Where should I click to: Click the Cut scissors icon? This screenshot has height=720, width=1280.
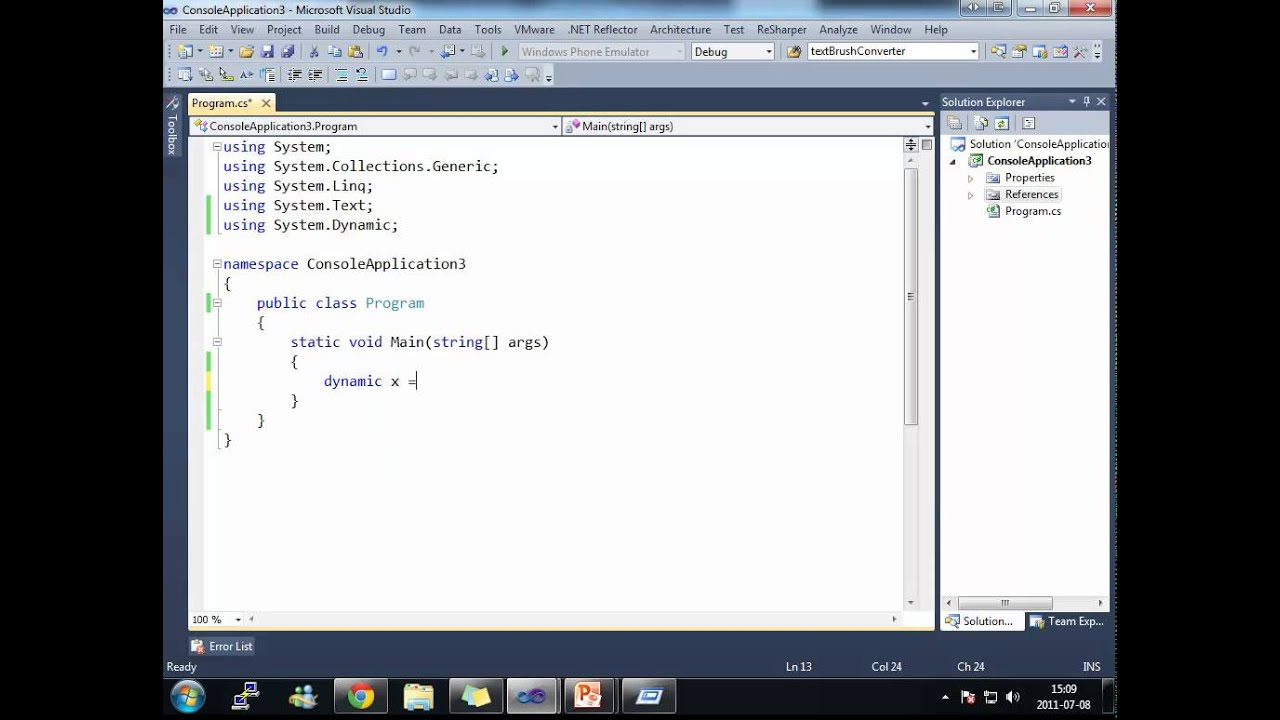point(314,51)
